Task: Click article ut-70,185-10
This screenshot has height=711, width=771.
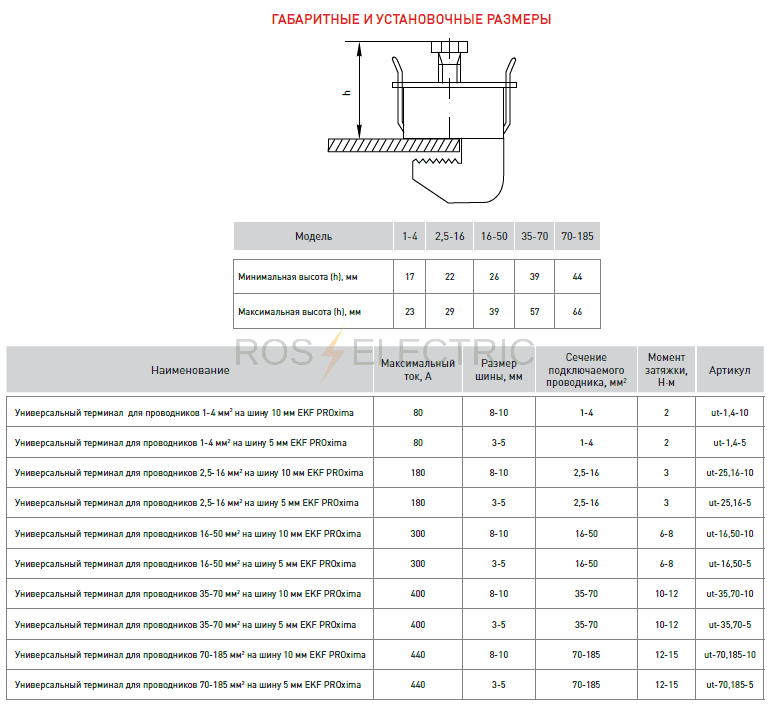Action: pyautogui.click(x=730, y=655)
